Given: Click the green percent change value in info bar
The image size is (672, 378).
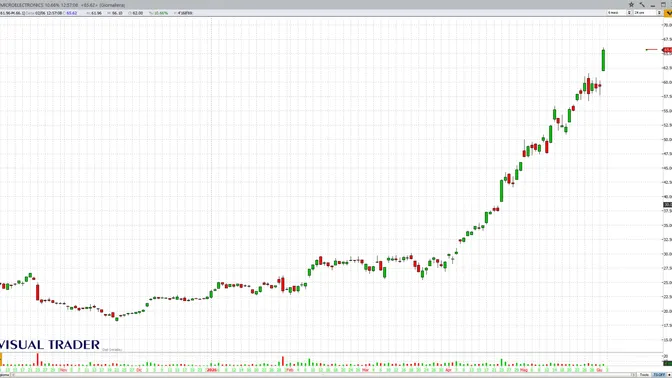Looking at the screenshot, I should 161,13.
